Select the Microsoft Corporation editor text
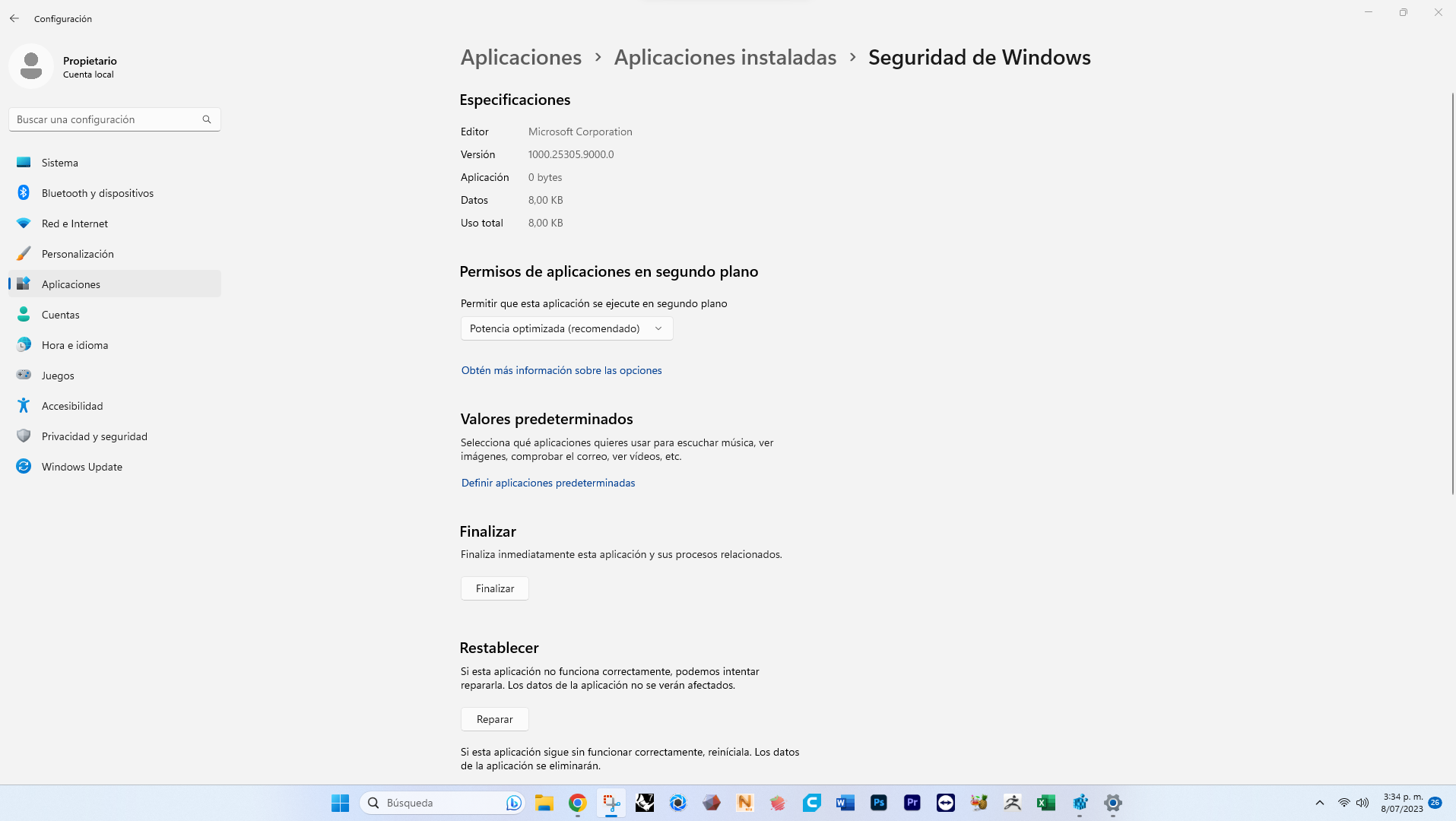 pos(580,132)
